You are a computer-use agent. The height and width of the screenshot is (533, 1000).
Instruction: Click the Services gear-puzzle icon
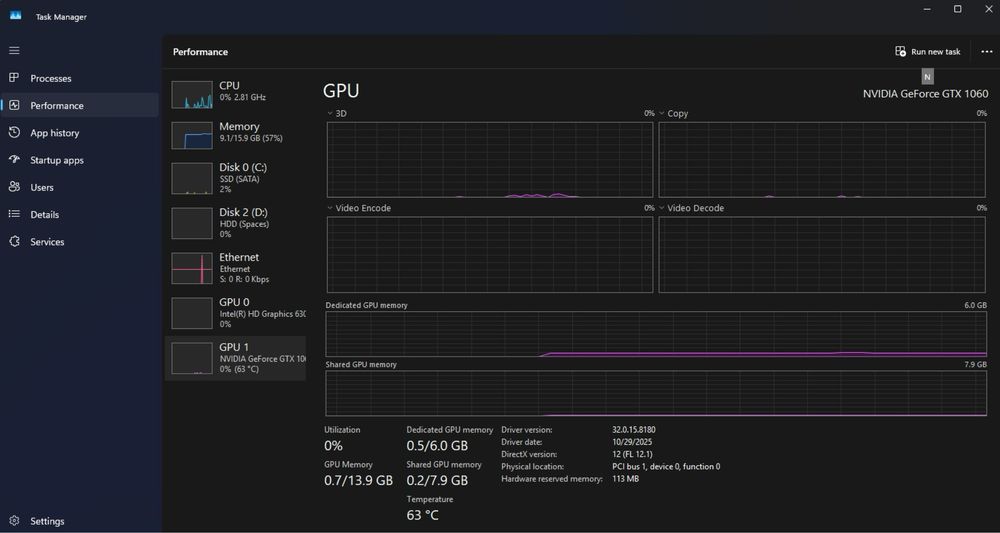(x=14, y=242)
